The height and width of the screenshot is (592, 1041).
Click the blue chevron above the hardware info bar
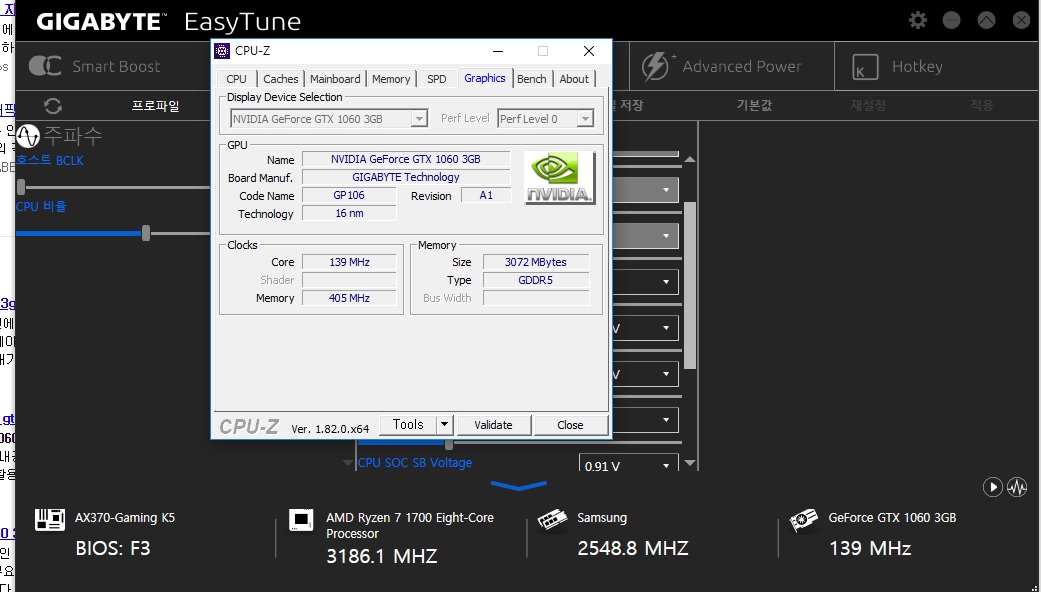(x=519, y=486)
